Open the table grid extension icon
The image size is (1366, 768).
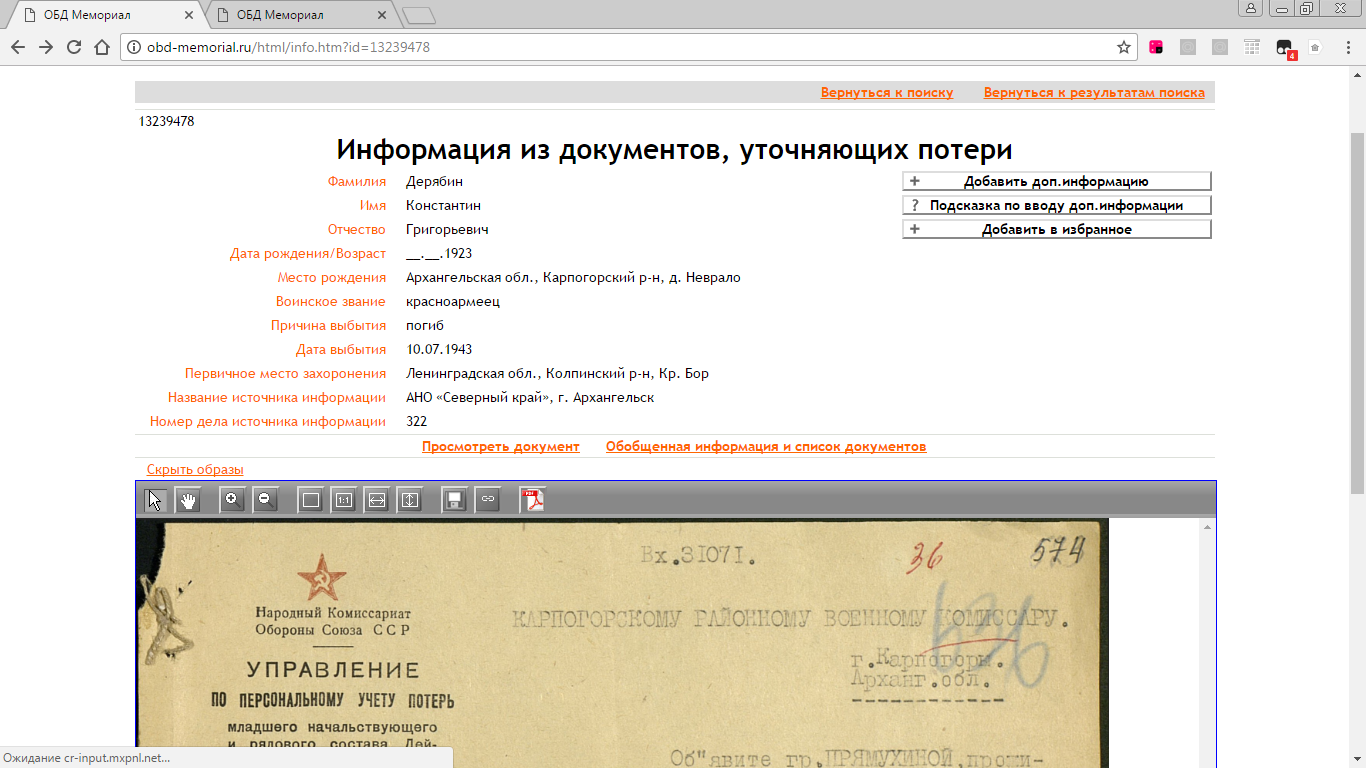[x=1252, y=47]
